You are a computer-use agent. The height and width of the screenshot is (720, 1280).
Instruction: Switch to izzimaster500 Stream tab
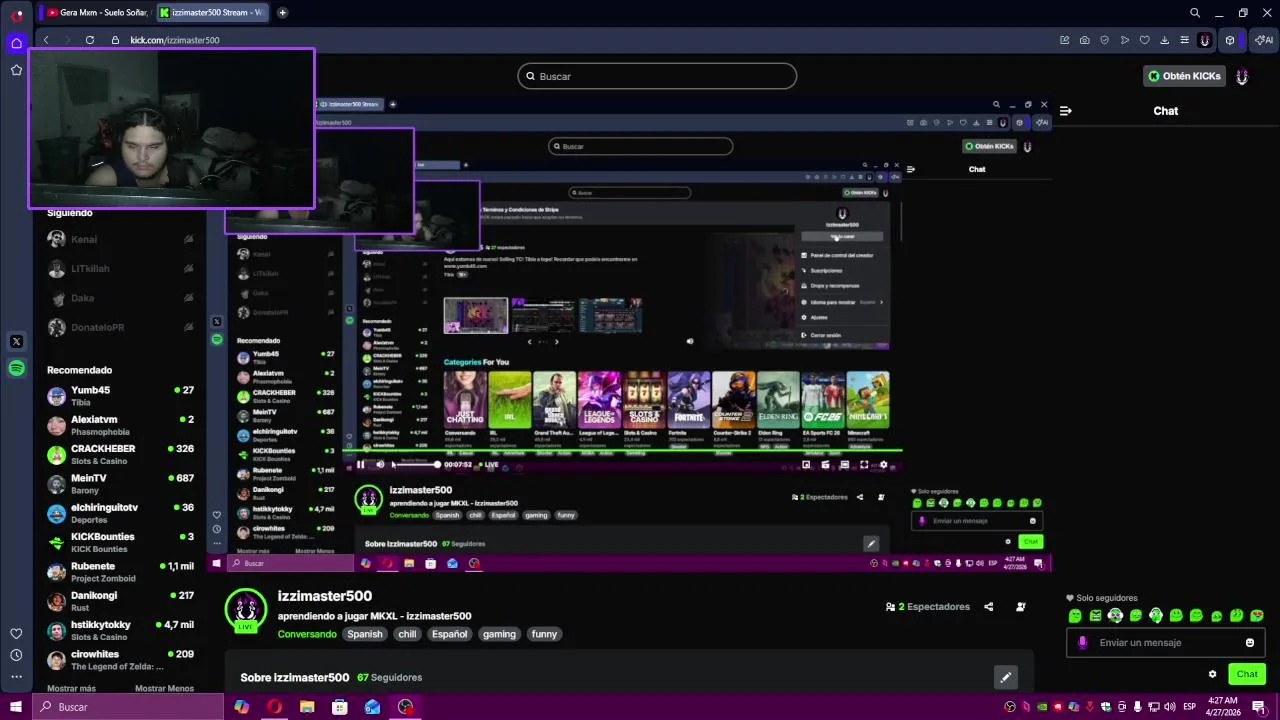coord(212,13)
